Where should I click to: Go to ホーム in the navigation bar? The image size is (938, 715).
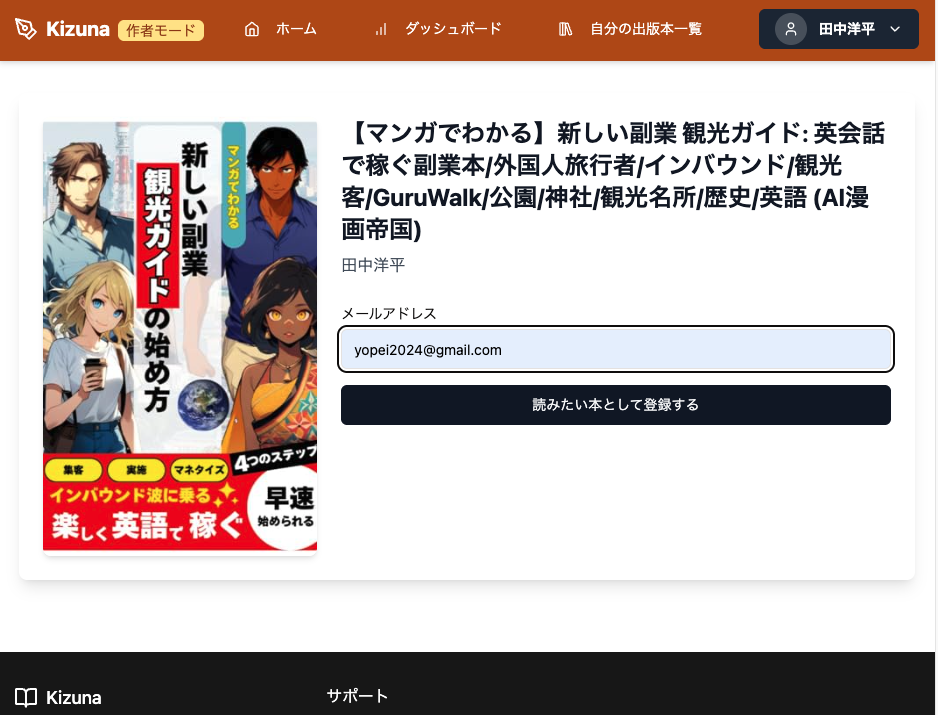tap(296, 29)
